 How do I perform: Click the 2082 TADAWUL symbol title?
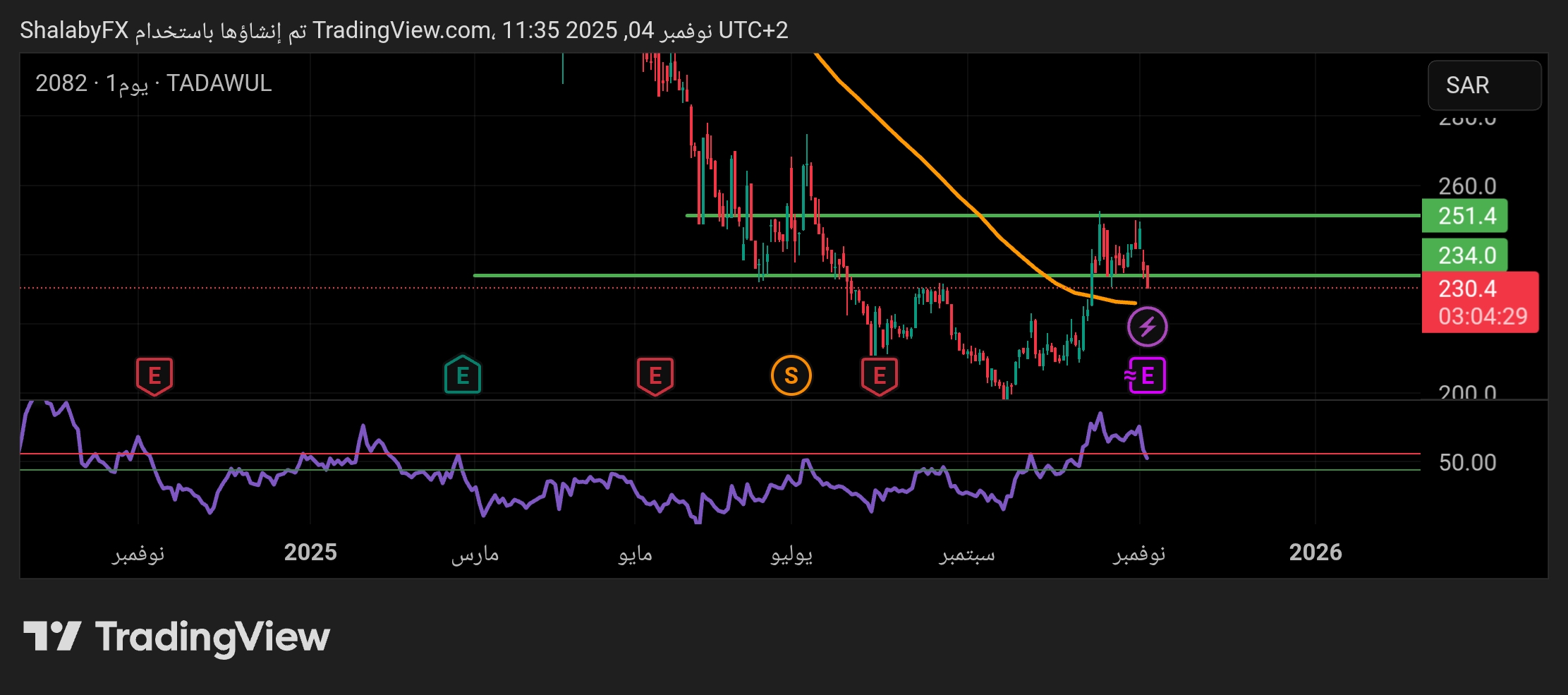click(154, 83)
